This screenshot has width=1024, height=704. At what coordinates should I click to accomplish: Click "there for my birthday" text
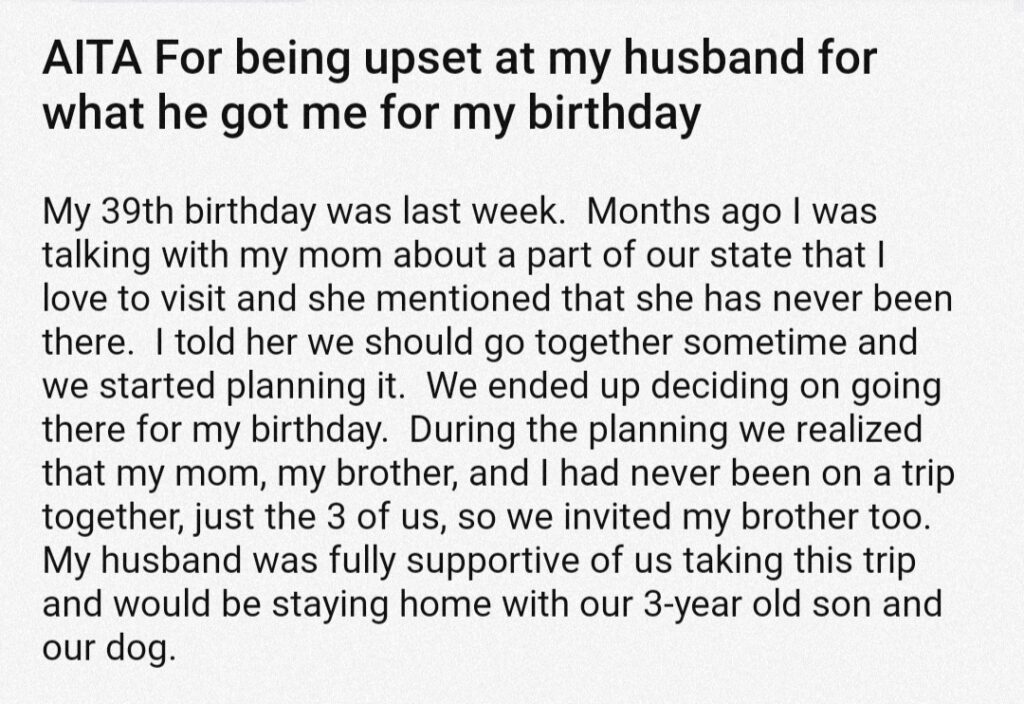tap(214, 430)
